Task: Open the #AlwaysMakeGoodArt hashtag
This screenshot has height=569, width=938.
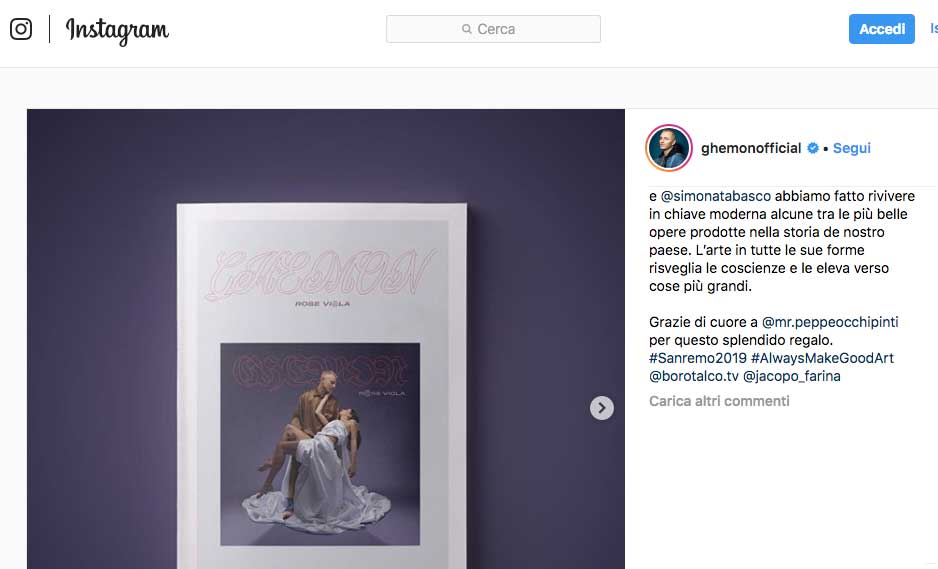Action: click(822, 358)
